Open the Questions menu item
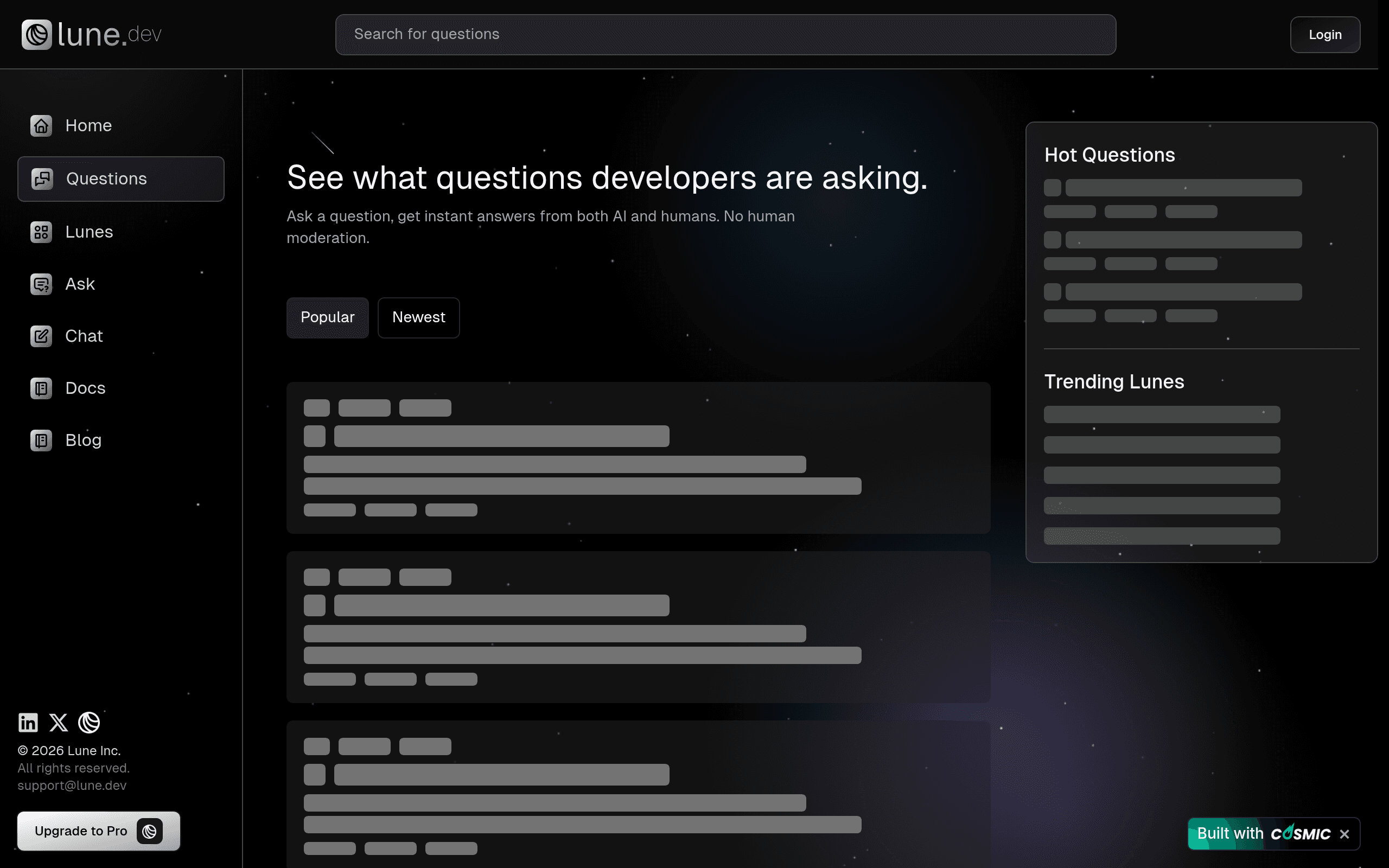 [x=121, y=179]
